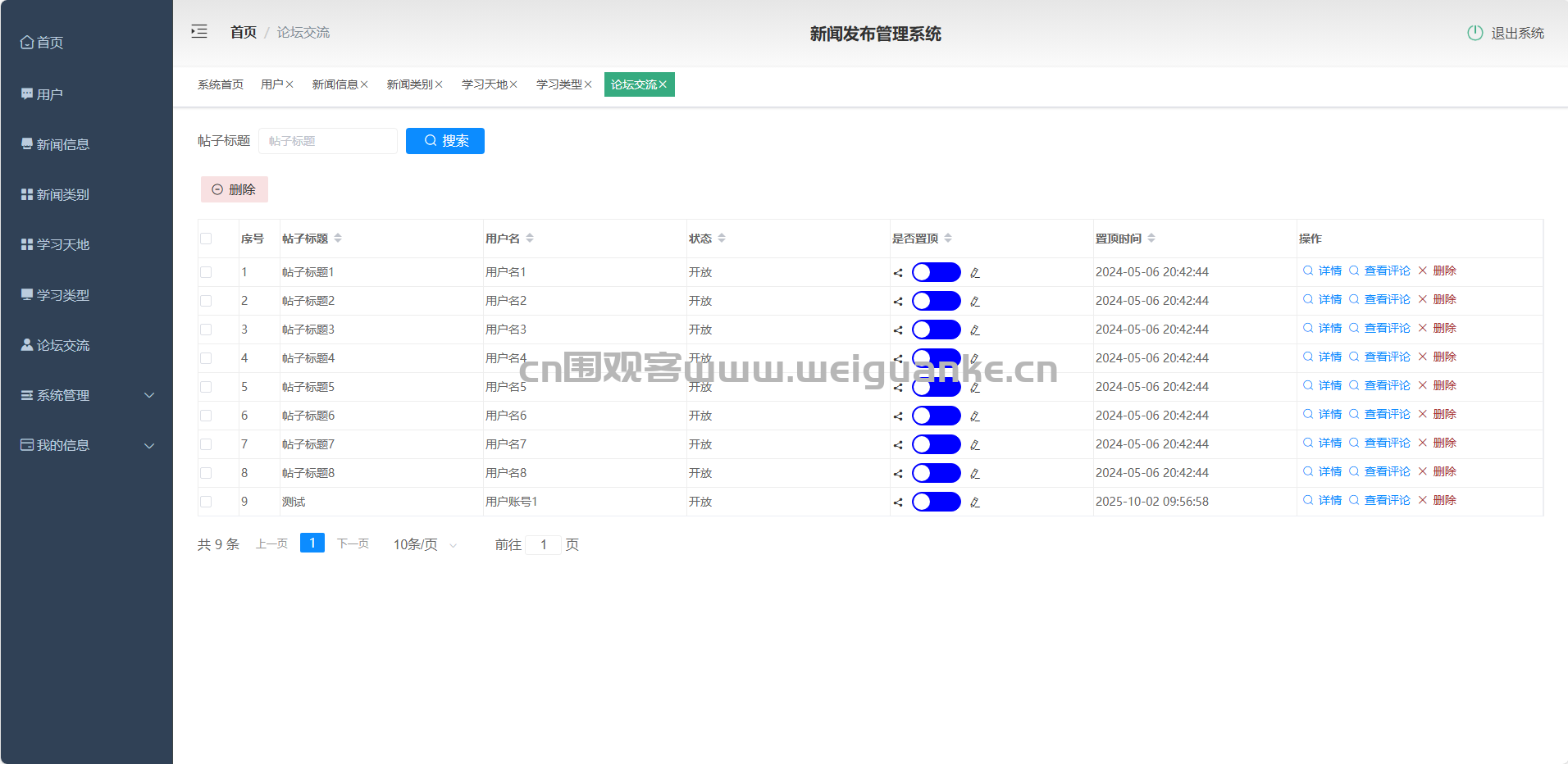Click the blue 搜索 button
Viewport: 1568px width, 764px height.
[x=445, y=141]
